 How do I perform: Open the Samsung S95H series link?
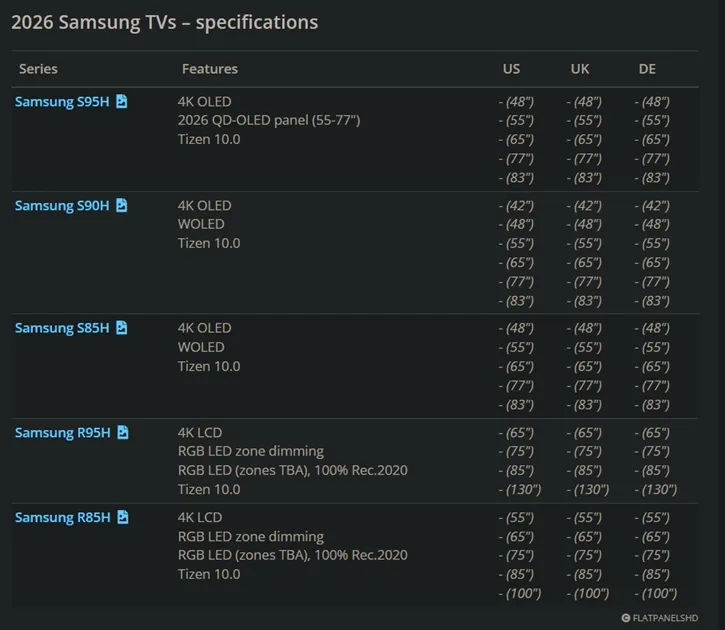[62, 102]
